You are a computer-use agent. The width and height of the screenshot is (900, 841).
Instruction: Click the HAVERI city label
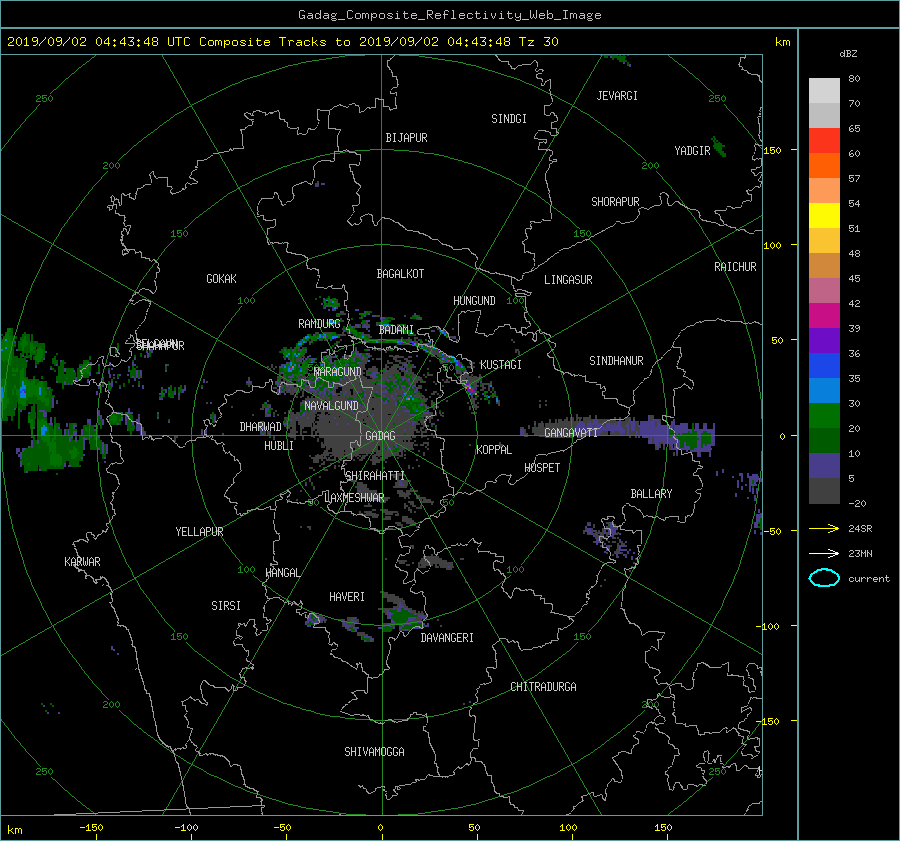click(347, 597)
